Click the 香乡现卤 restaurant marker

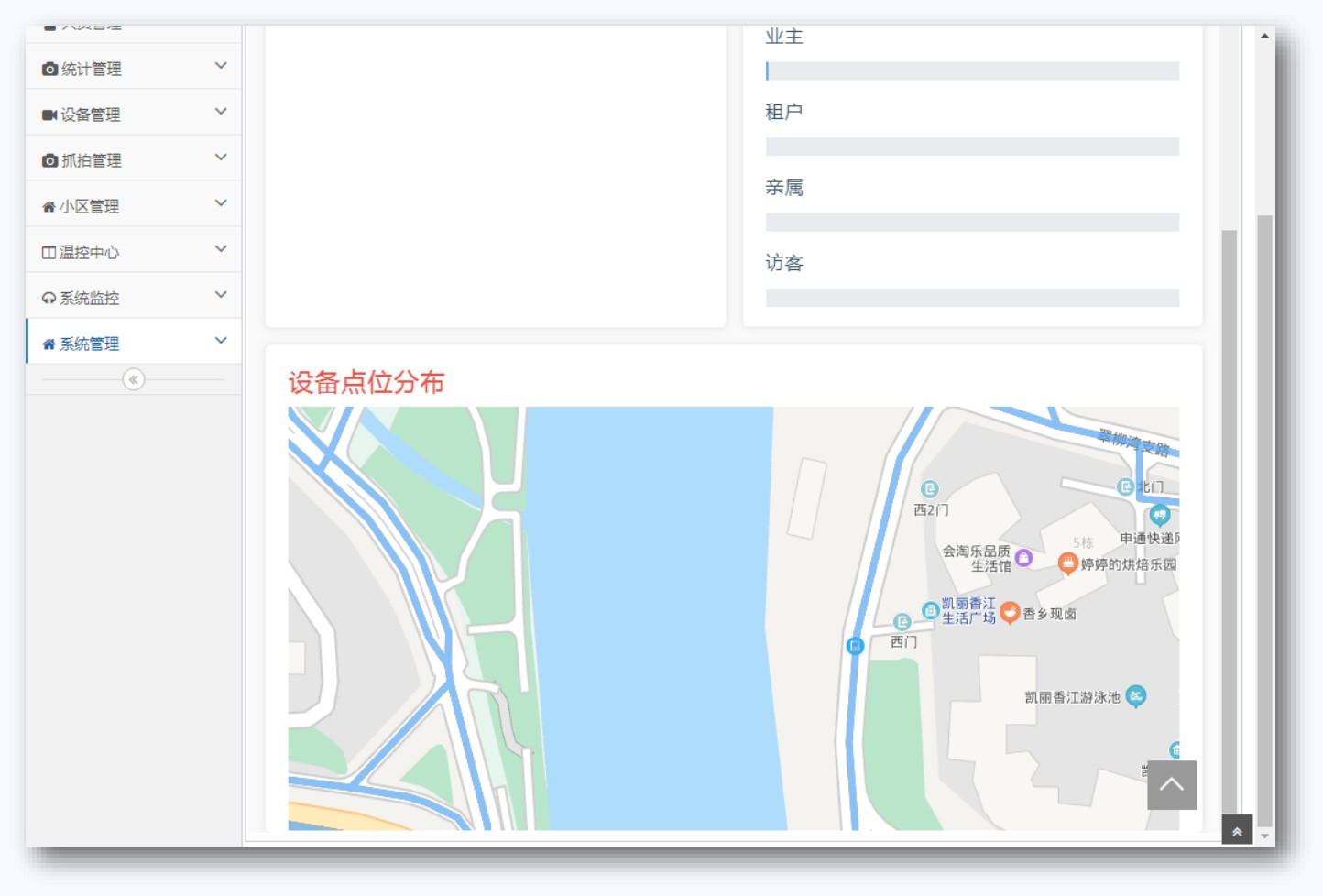(x=1010, y=612)
